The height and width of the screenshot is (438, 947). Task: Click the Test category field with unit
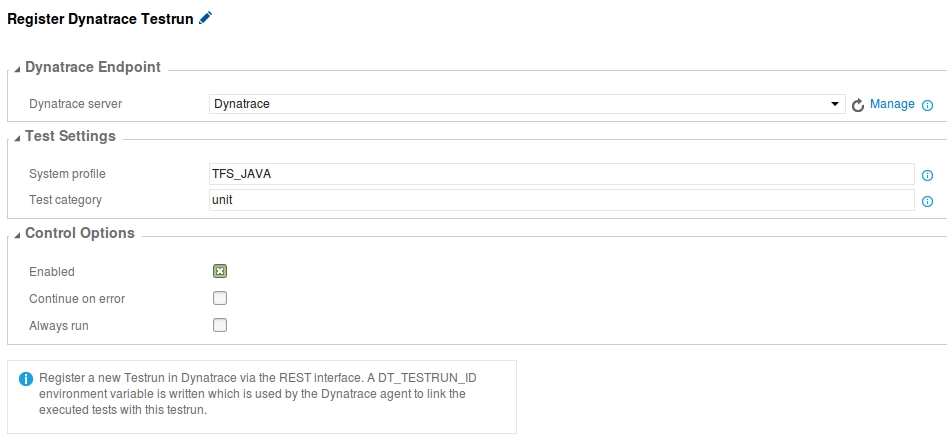click(561, 200)
